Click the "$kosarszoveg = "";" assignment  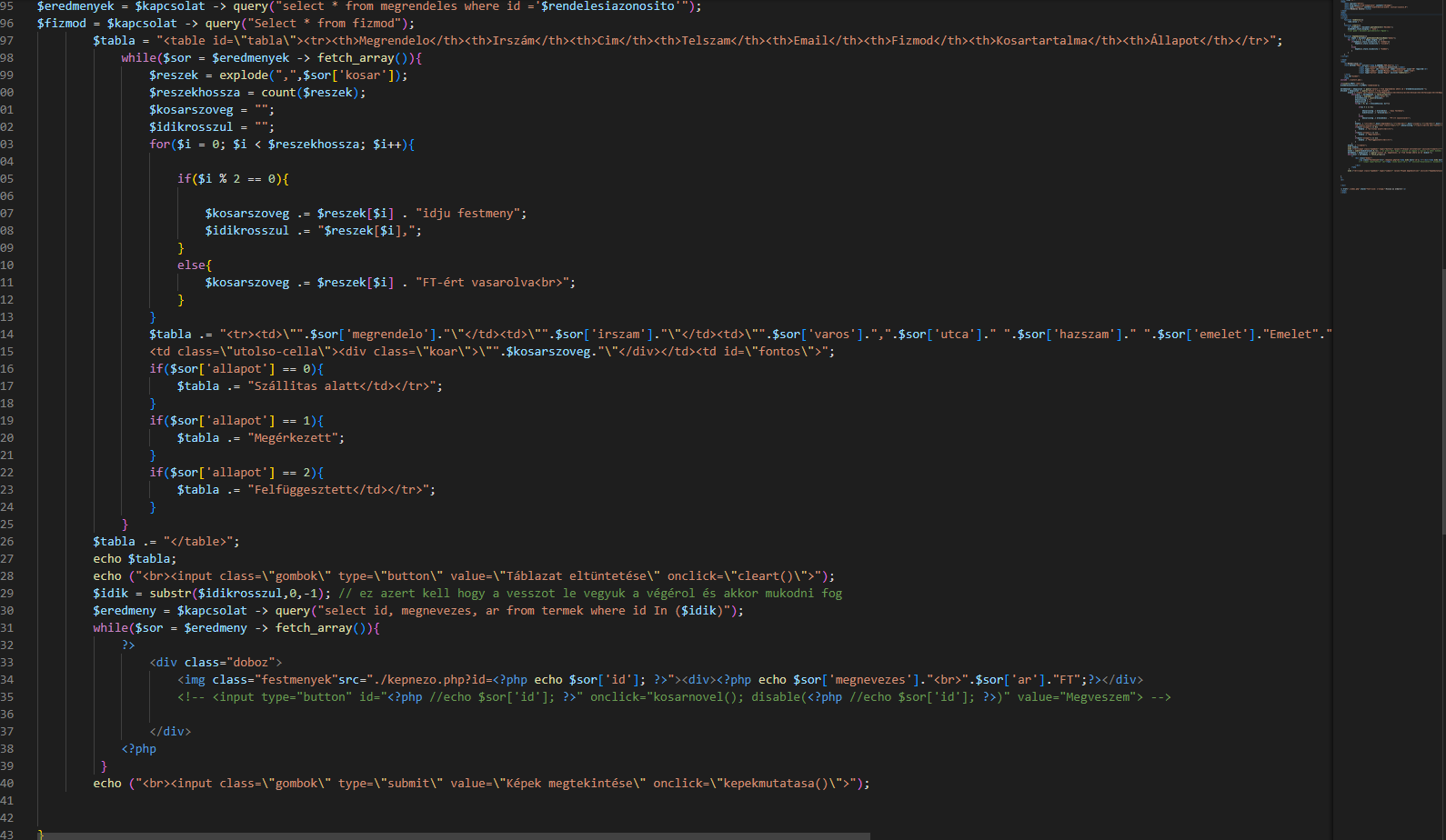pyautogui.click(x=212, y=110)
